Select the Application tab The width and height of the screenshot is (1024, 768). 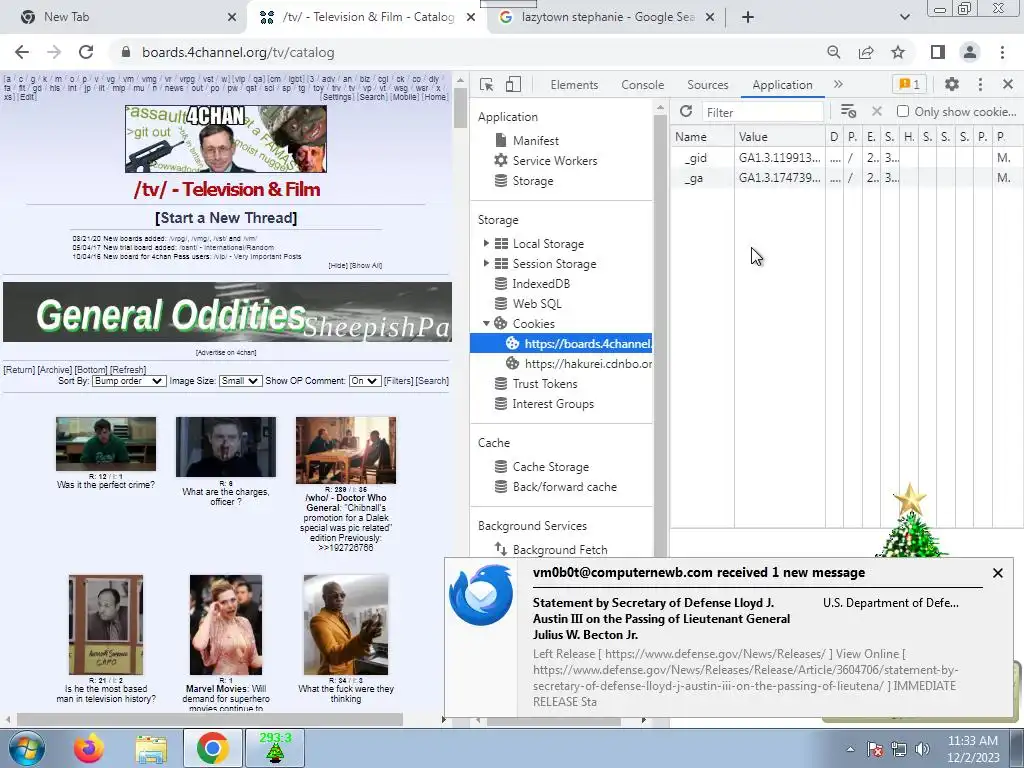pos(782,85)
